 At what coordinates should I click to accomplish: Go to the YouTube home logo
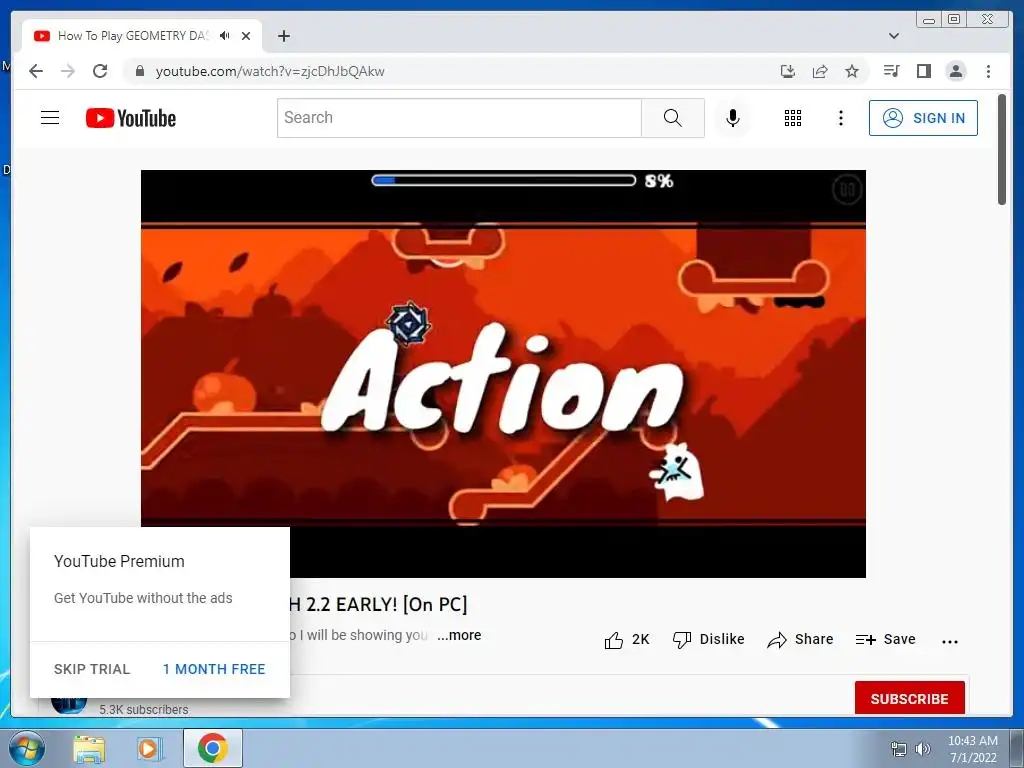point(131,118)
